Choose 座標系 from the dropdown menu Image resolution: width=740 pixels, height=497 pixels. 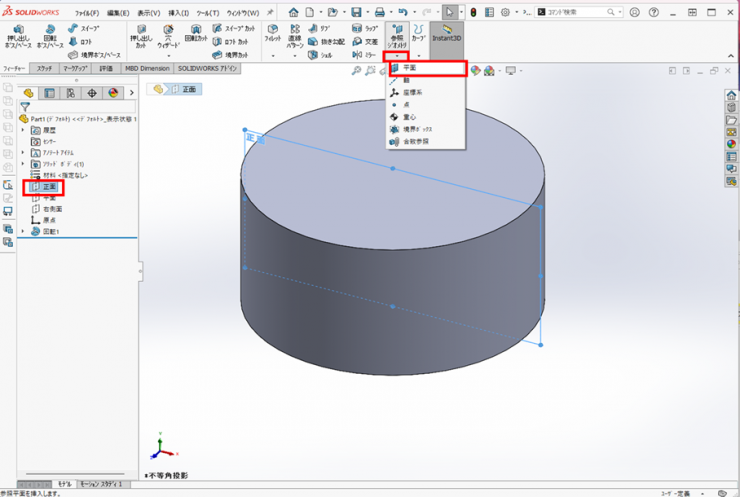(x=414, y=92)
